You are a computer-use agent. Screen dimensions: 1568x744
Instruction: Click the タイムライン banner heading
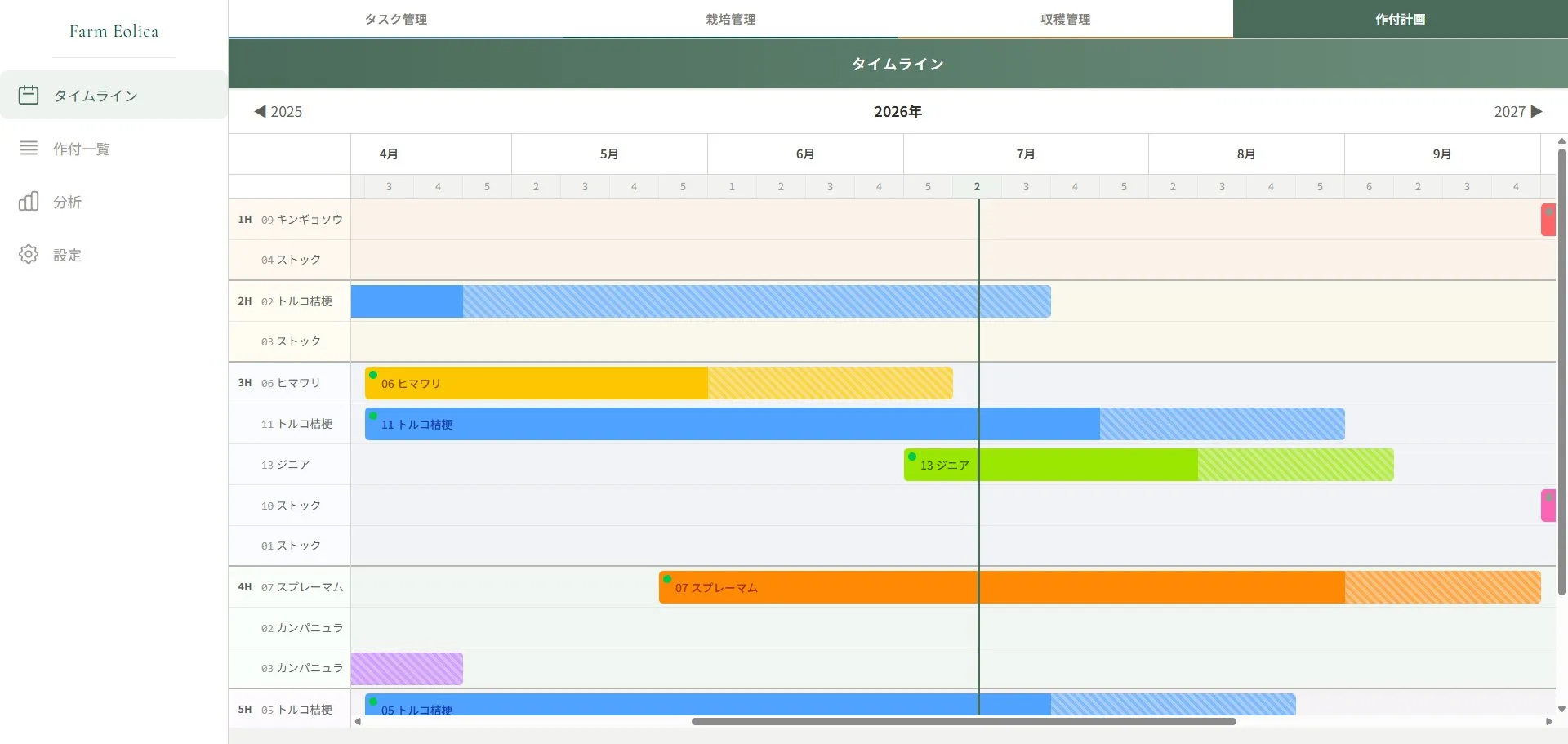tap(898, 64)
